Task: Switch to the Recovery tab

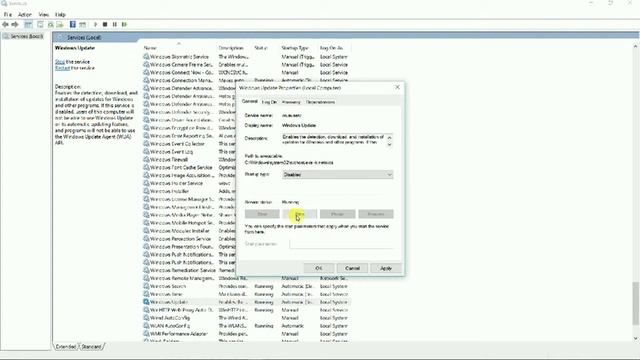Action: (291, 102)
